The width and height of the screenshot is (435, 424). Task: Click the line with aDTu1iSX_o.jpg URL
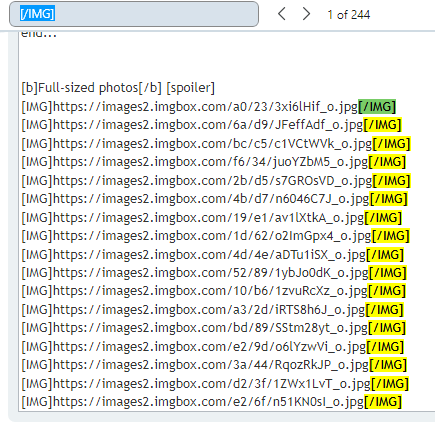tap(213, 255)
